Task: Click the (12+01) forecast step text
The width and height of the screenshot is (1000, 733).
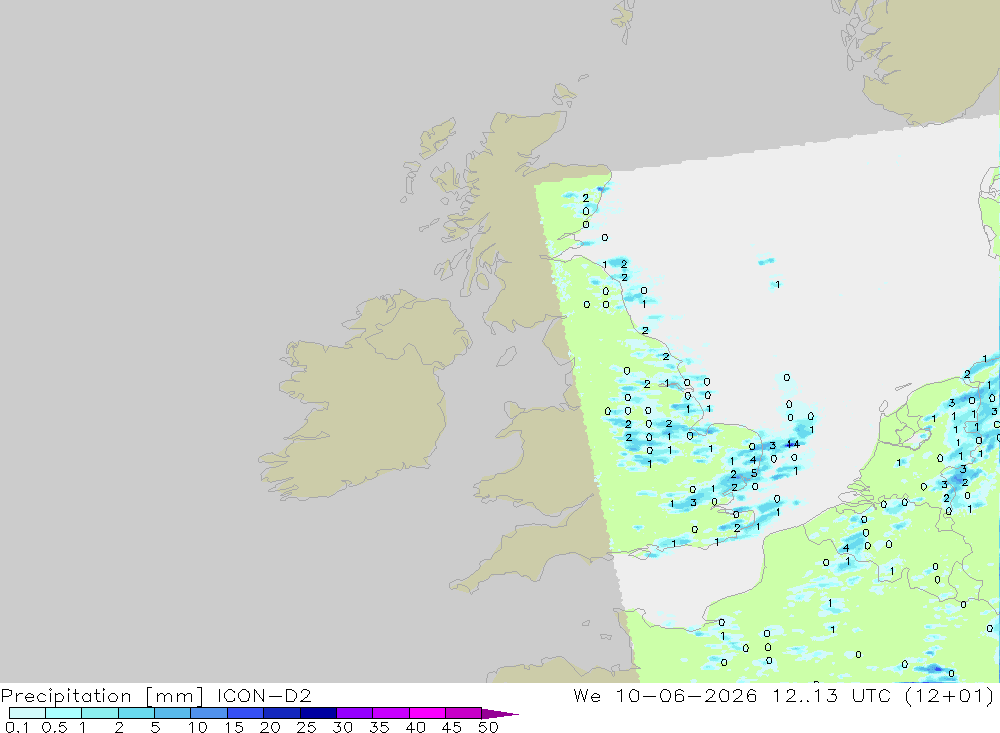Action: point(950,695)
